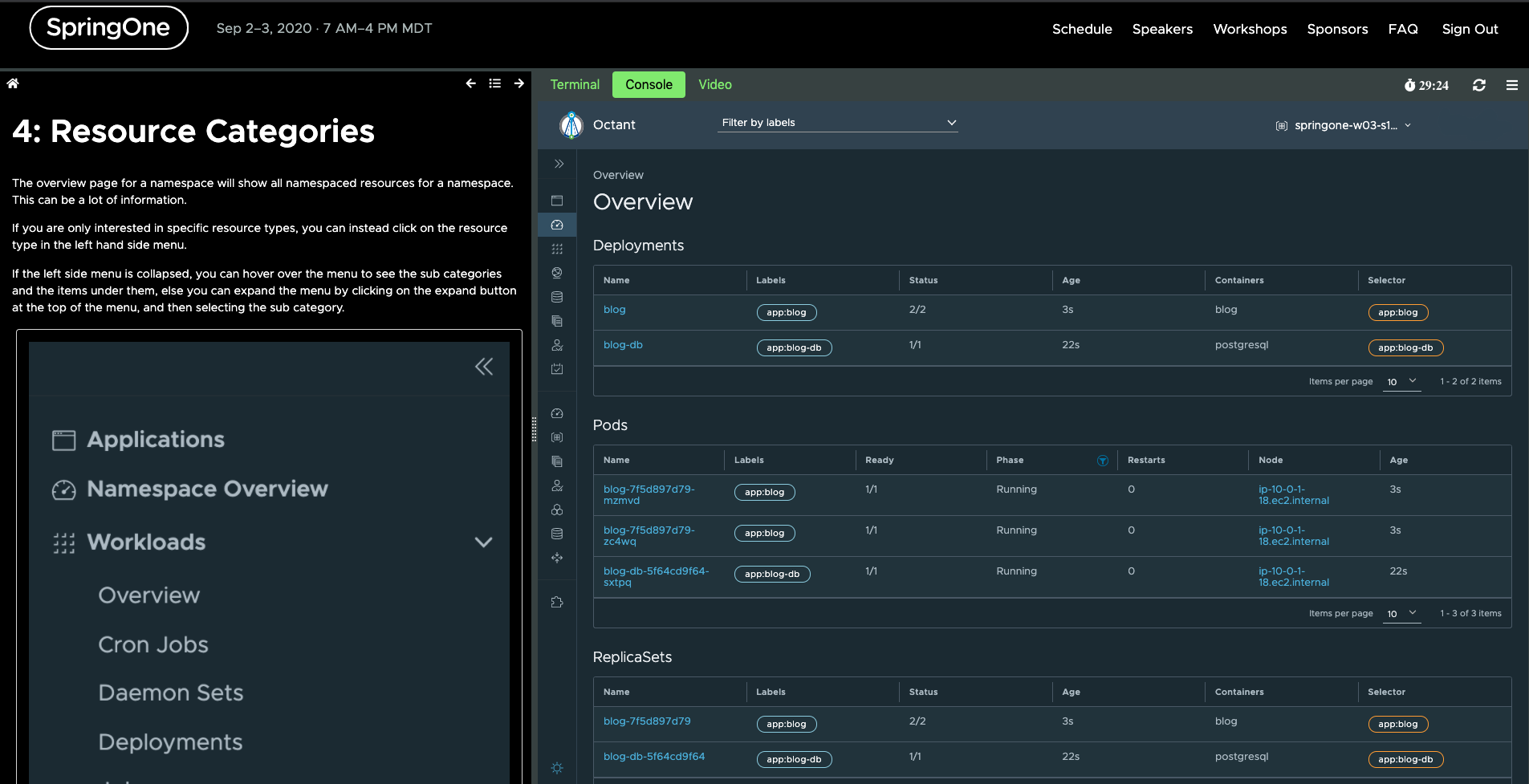The height and width of the screenshot is (784, 1529).
Task: Open Nodes hexagon cluster icon in sidebar
Action: click(x=557, y=510)
